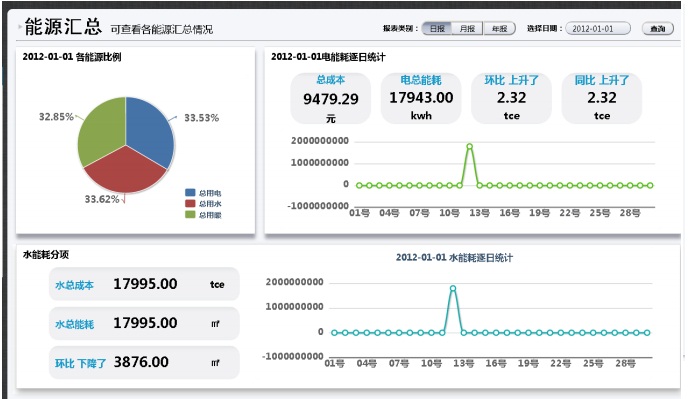
Task: Click the peak point of teal water chart
Action: (x=453, y=288)
